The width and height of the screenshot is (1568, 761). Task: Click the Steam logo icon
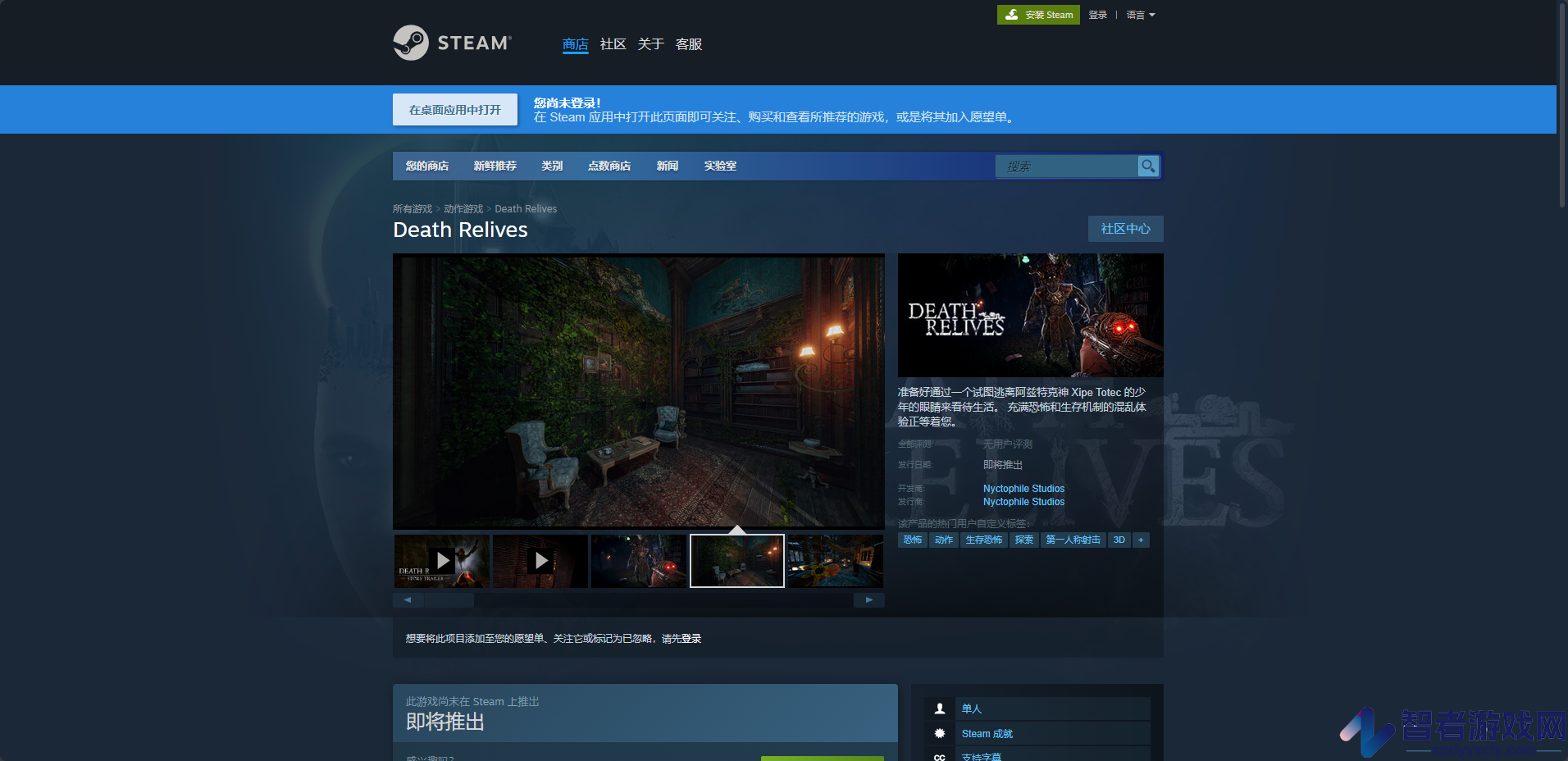tap(410, 43)
